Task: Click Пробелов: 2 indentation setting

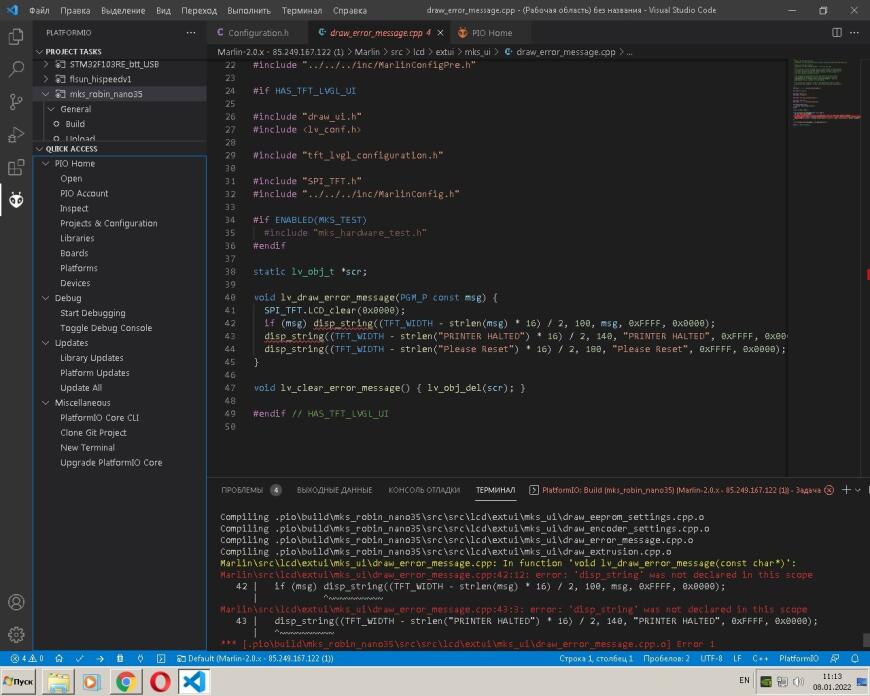Action: [666, 658]
